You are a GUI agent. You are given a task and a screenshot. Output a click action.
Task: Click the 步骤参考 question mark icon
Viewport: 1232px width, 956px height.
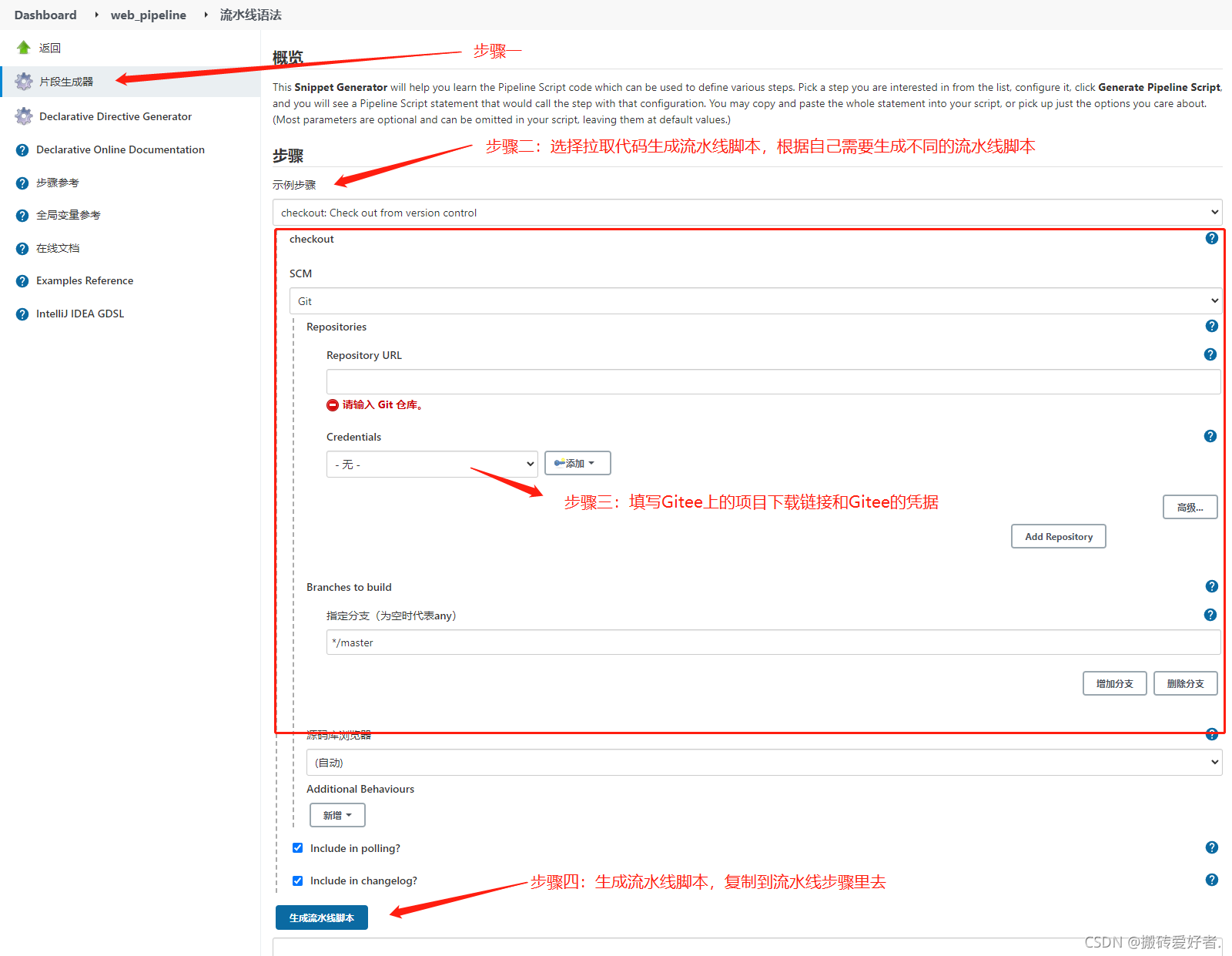[x=22, y=183]
